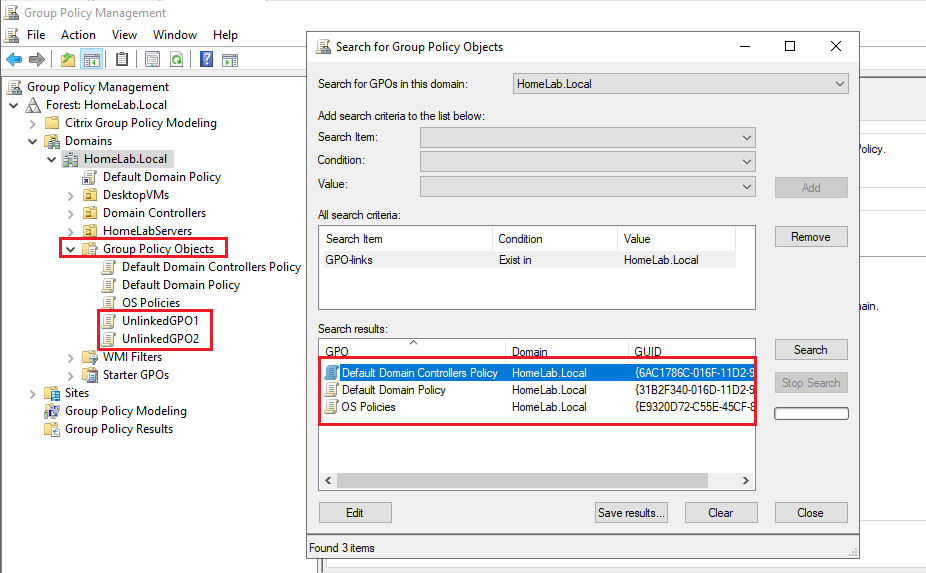Expand the Starter GPOs node
Screen dimensions: 926x573
(x=70, y=376)
